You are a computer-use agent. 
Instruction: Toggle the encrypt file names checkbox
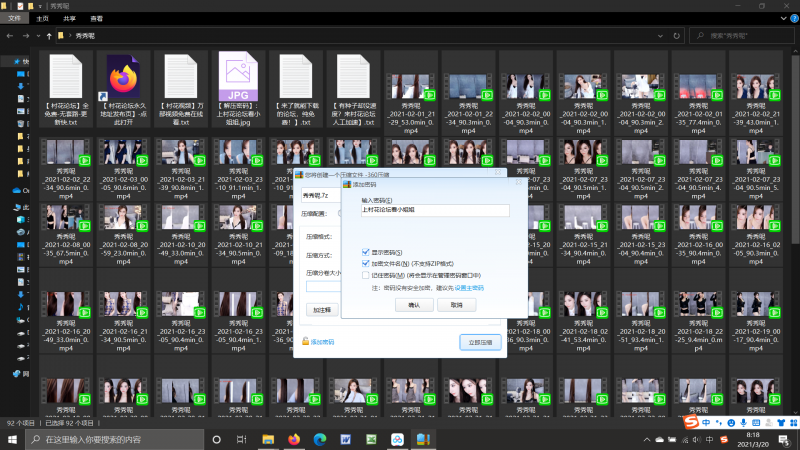point(365,263)
